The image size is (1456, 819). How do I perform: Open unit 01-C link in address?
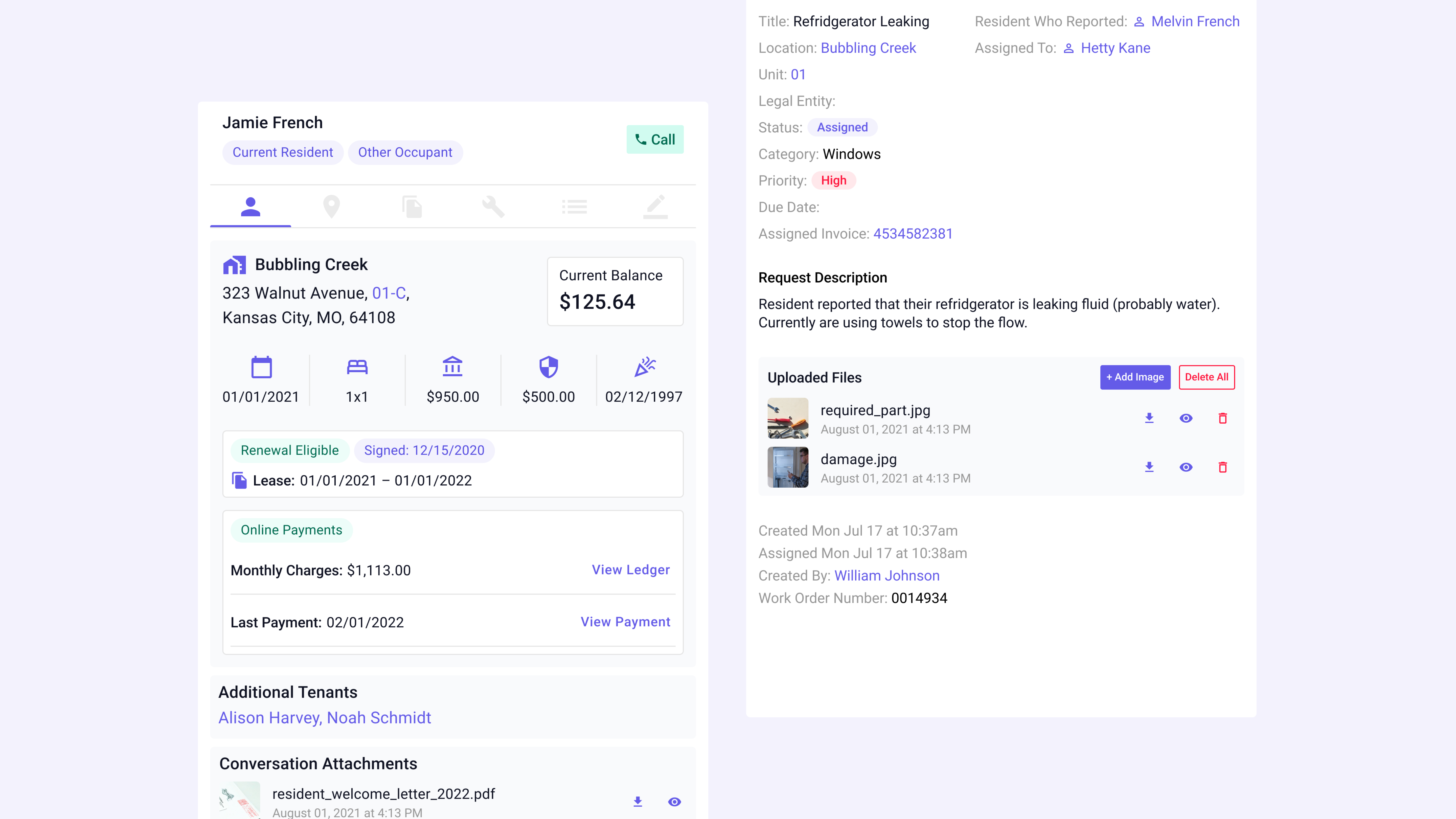pos(389,293)
